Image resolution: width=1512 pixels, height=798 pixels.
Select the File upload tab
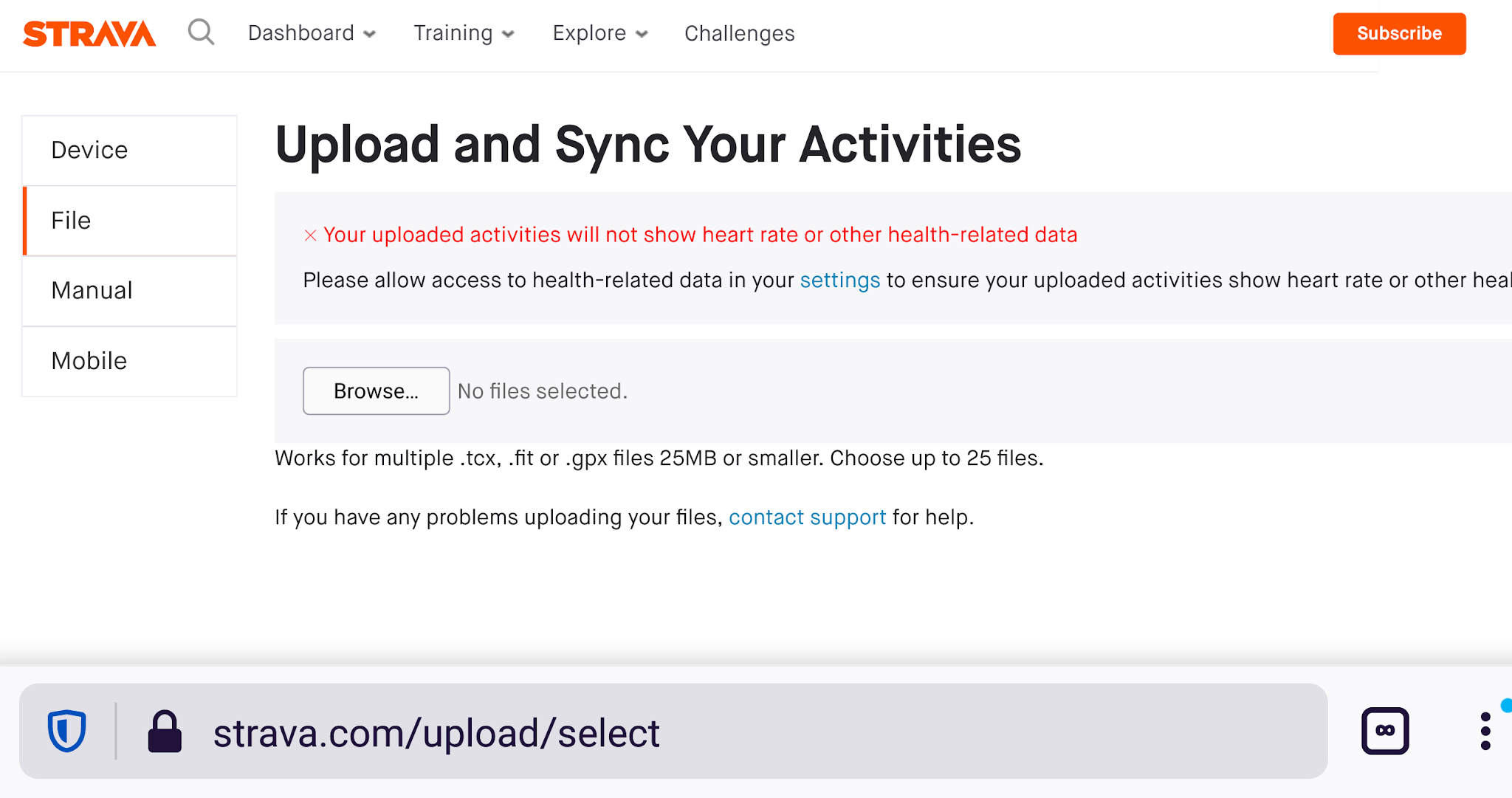click(130, 221)
